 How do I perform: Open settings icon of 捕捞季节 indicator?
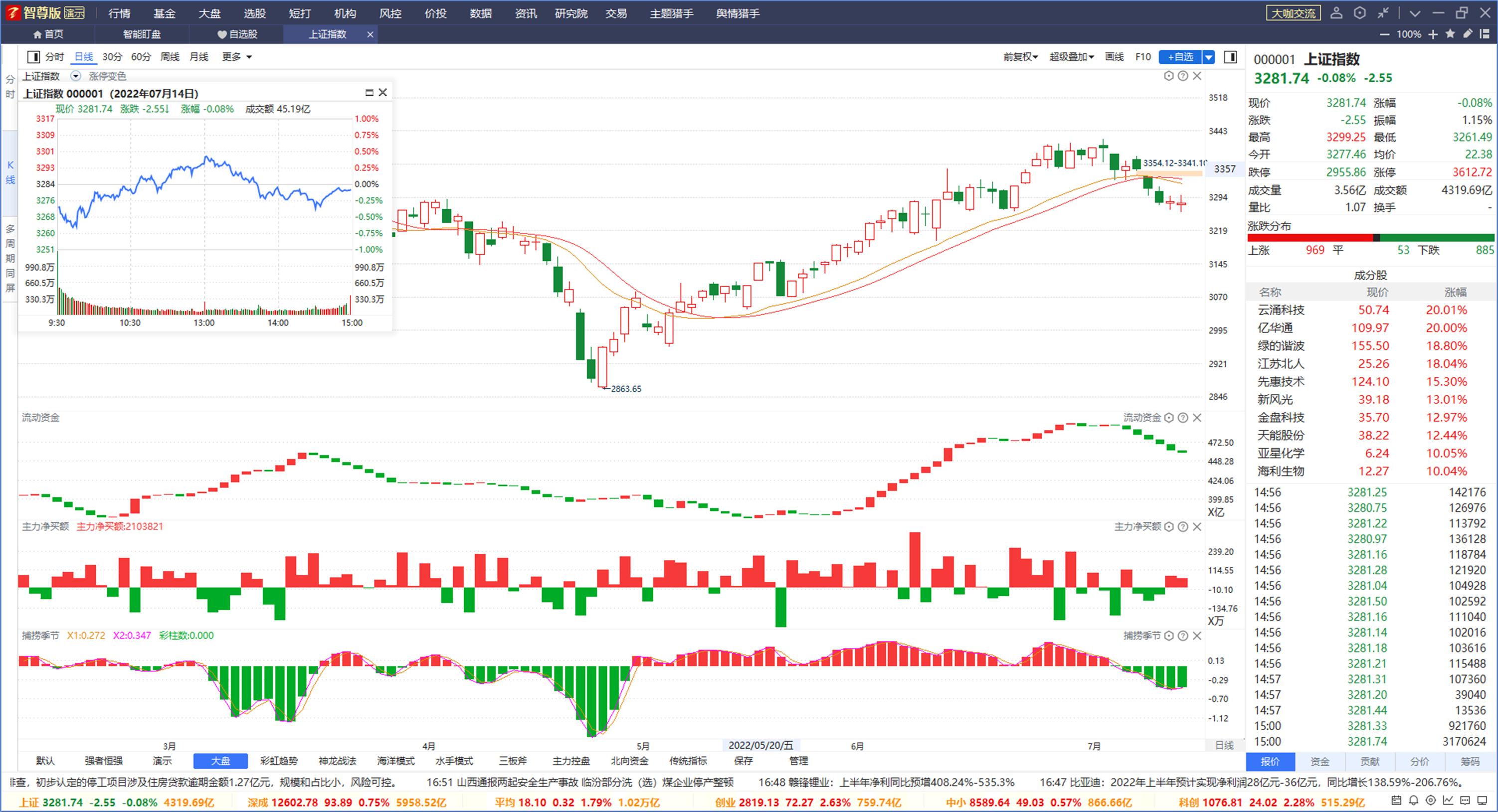point(1169,636)
